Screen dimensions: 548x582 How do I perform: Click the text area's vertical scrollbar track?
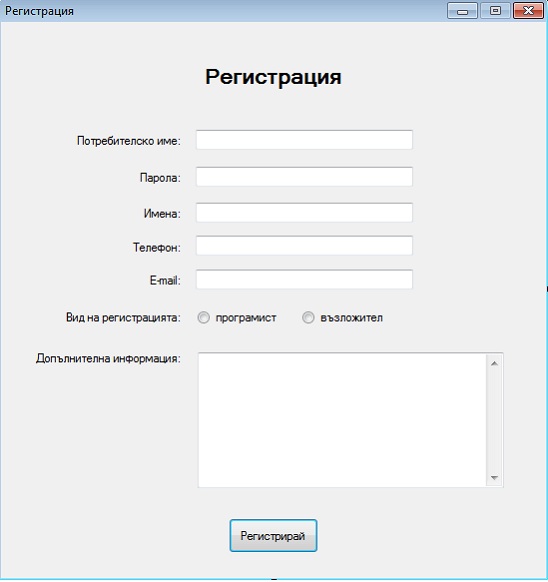pos(494,420)
